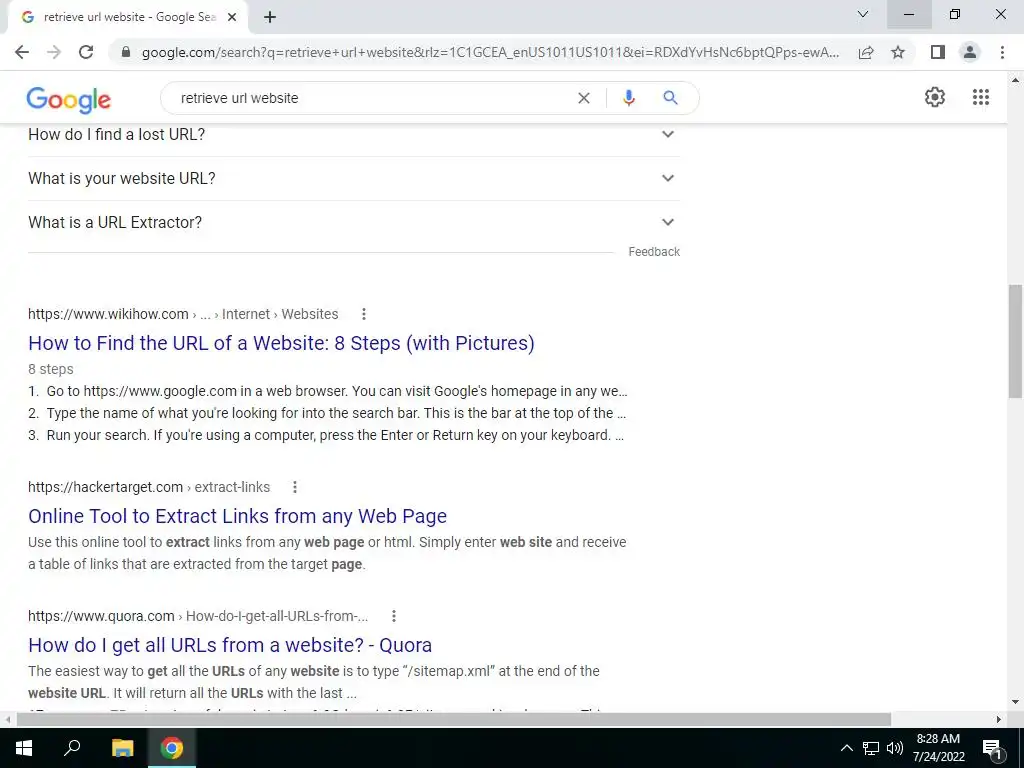
Task: Share this page icon in address bar
Action: [x=866, y=52]
